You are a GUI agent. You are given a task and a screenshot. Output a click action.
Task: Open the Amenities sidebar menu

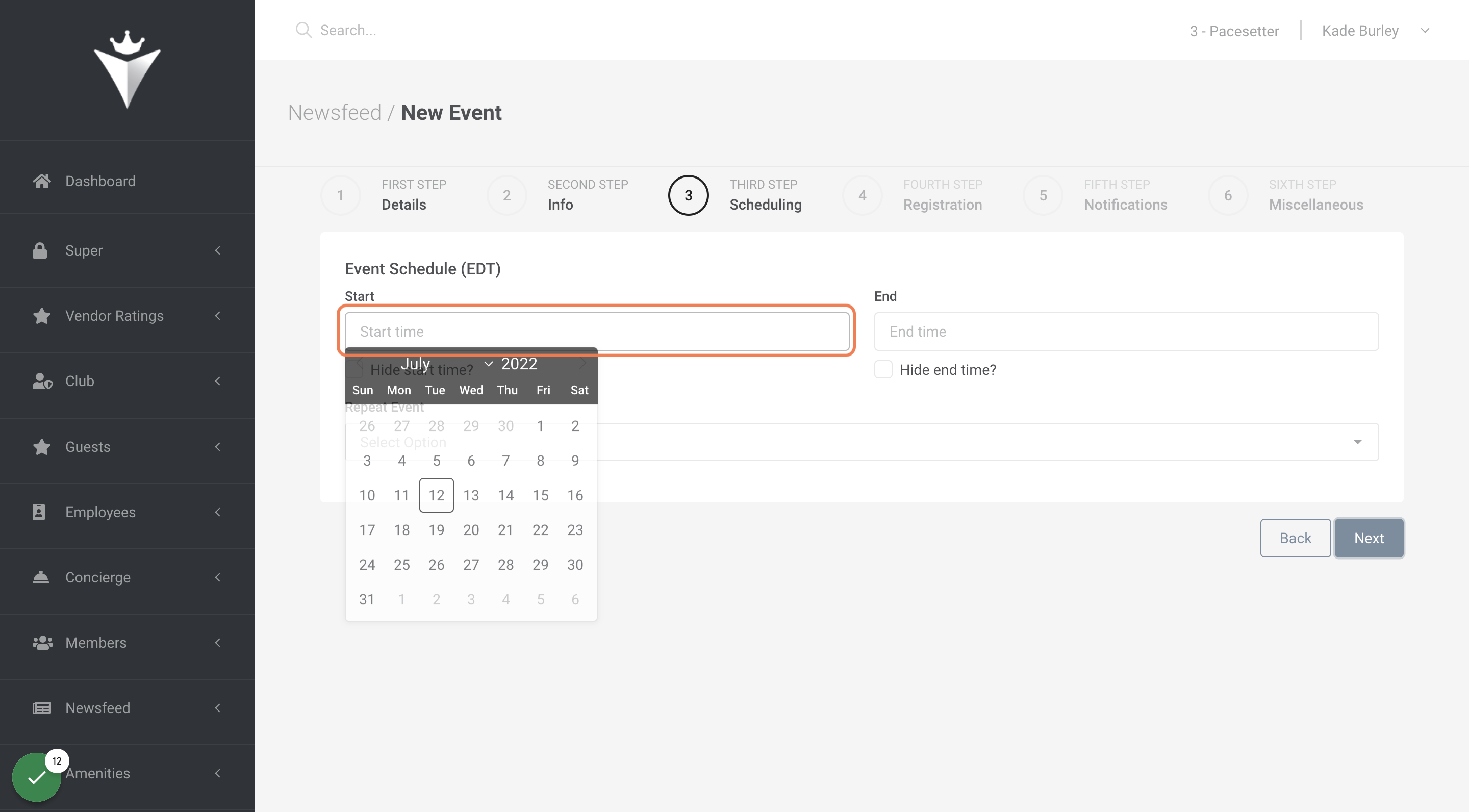tap(127, 773)
